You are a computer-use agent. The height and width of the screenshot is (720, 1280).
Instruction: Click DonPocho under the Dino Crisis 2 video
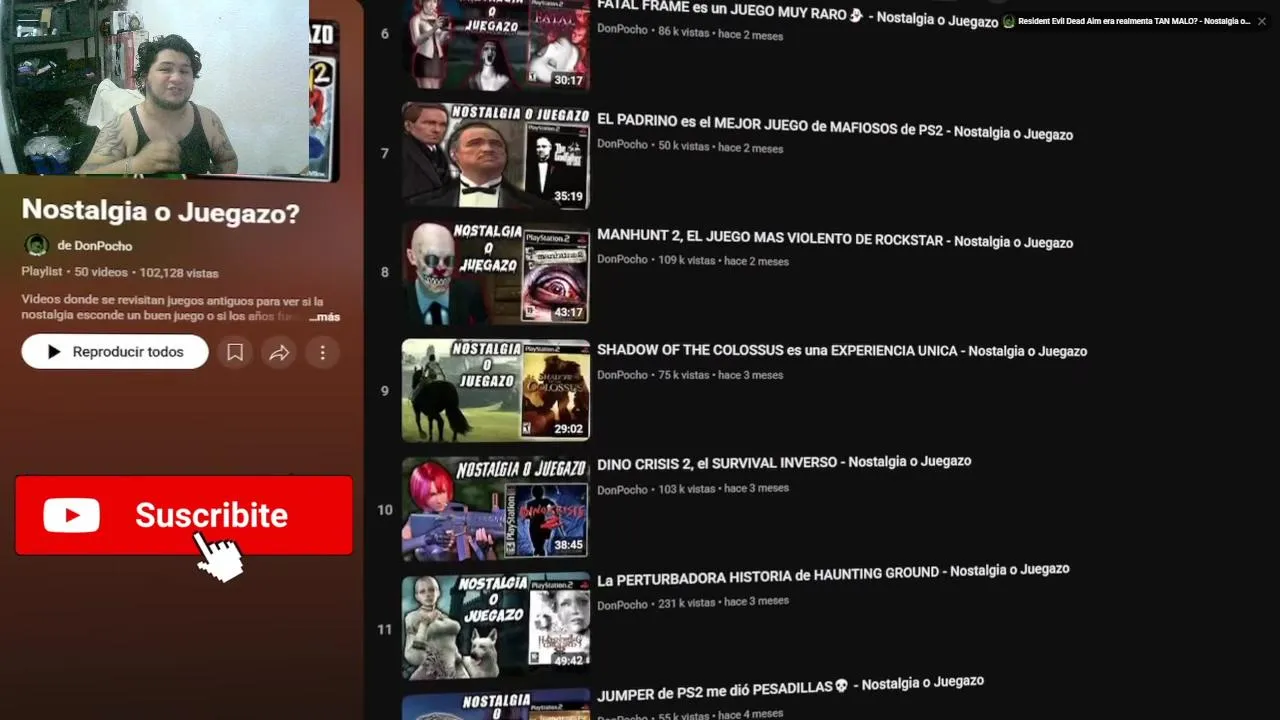click(622, 490)
